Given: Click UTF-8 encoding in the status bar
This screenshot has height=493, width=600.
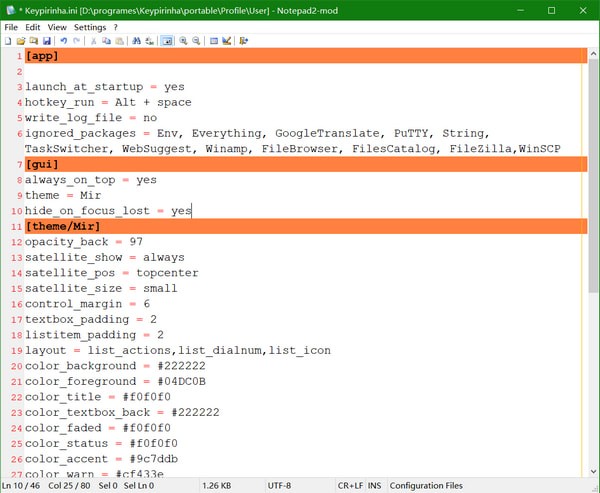Looking at the screenshot, I should 279,486.
